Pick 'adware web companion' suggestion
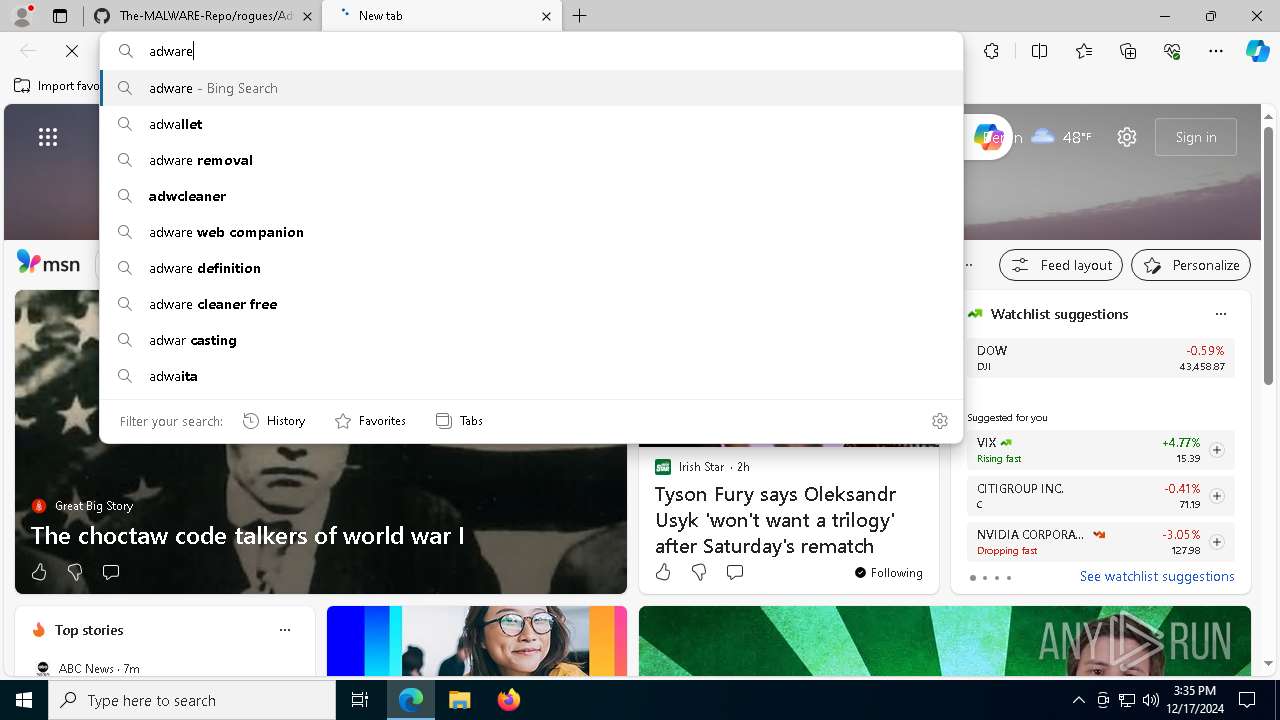This screenshot has height=720, width=1280. click(x=531, y=232)
